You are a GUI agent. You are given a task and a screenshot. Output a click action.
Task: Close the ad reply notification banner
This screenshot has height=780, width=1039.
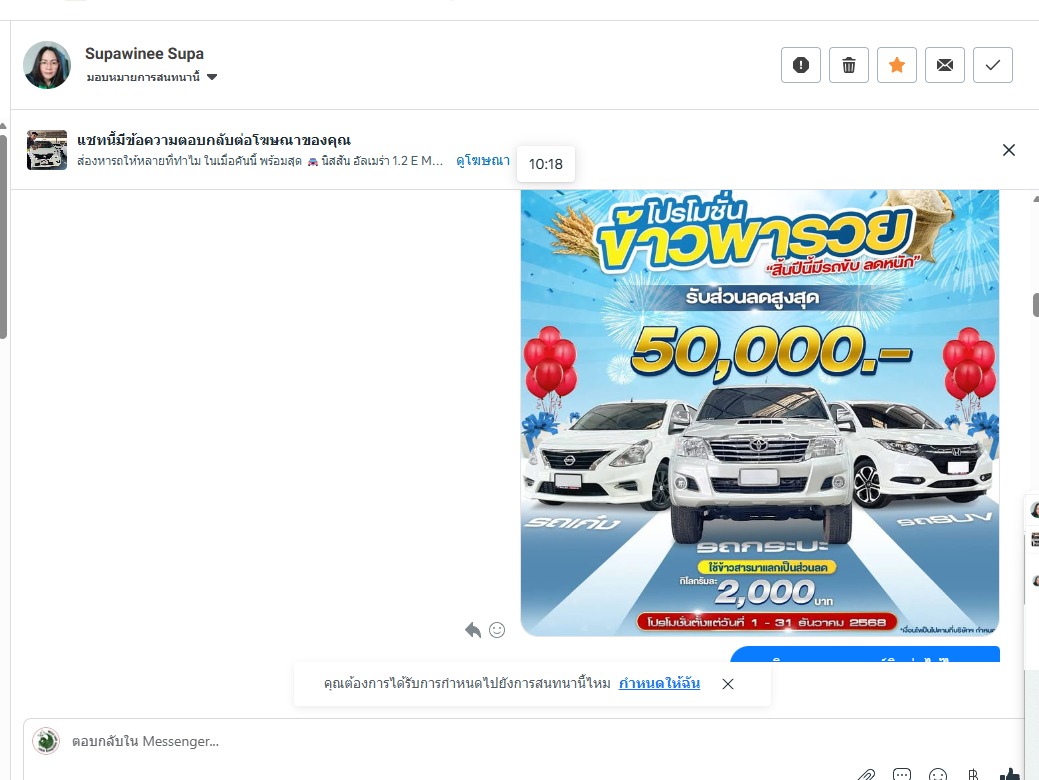click(x=1009, y=150)
